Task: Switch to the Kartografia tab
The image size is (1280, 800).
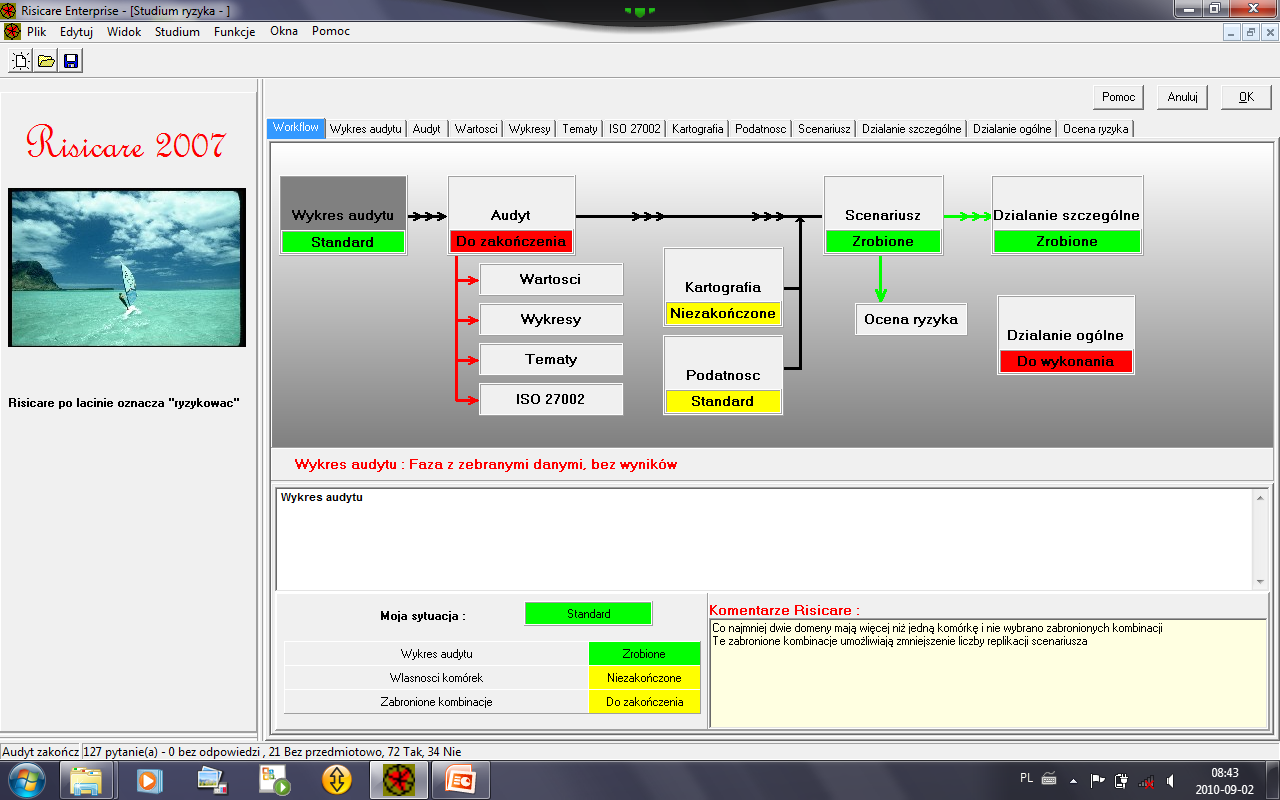Action: 698,129
